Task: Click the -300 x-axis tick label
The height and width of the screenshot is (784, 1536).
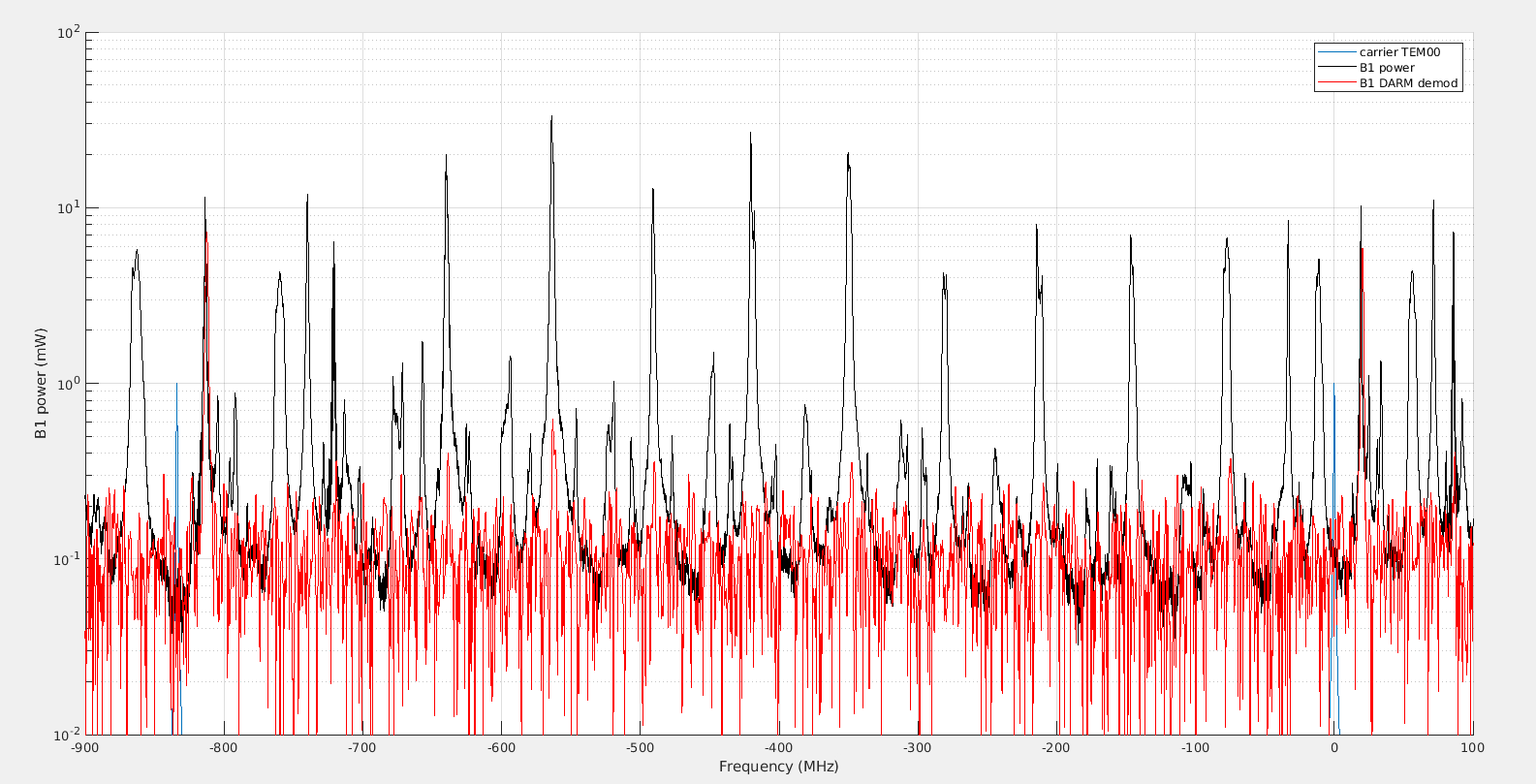Action: point(918,747)
